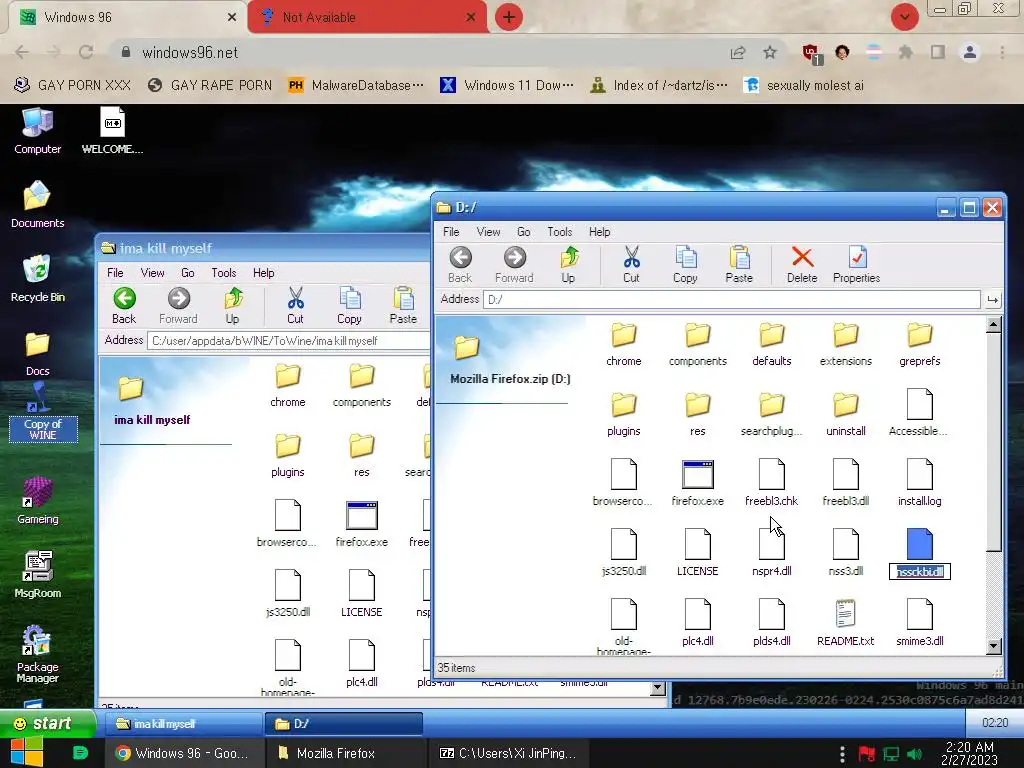This screenshot has height=768, width=1024.
Task: Click scroll down arrow in D:/ window
Action: click(x=993, y=647)
